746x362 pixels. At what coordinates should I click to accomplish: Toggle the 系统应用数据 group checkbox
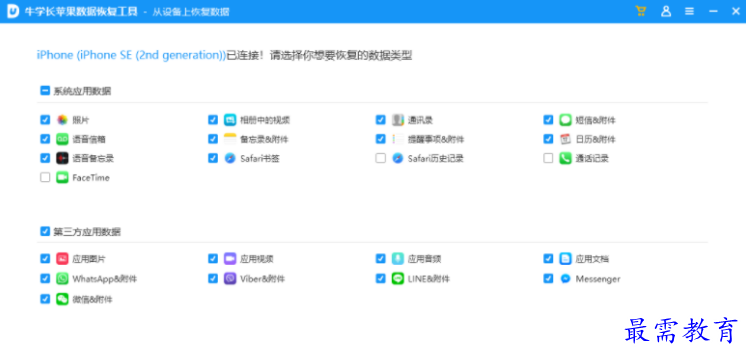tap(45, 90)
